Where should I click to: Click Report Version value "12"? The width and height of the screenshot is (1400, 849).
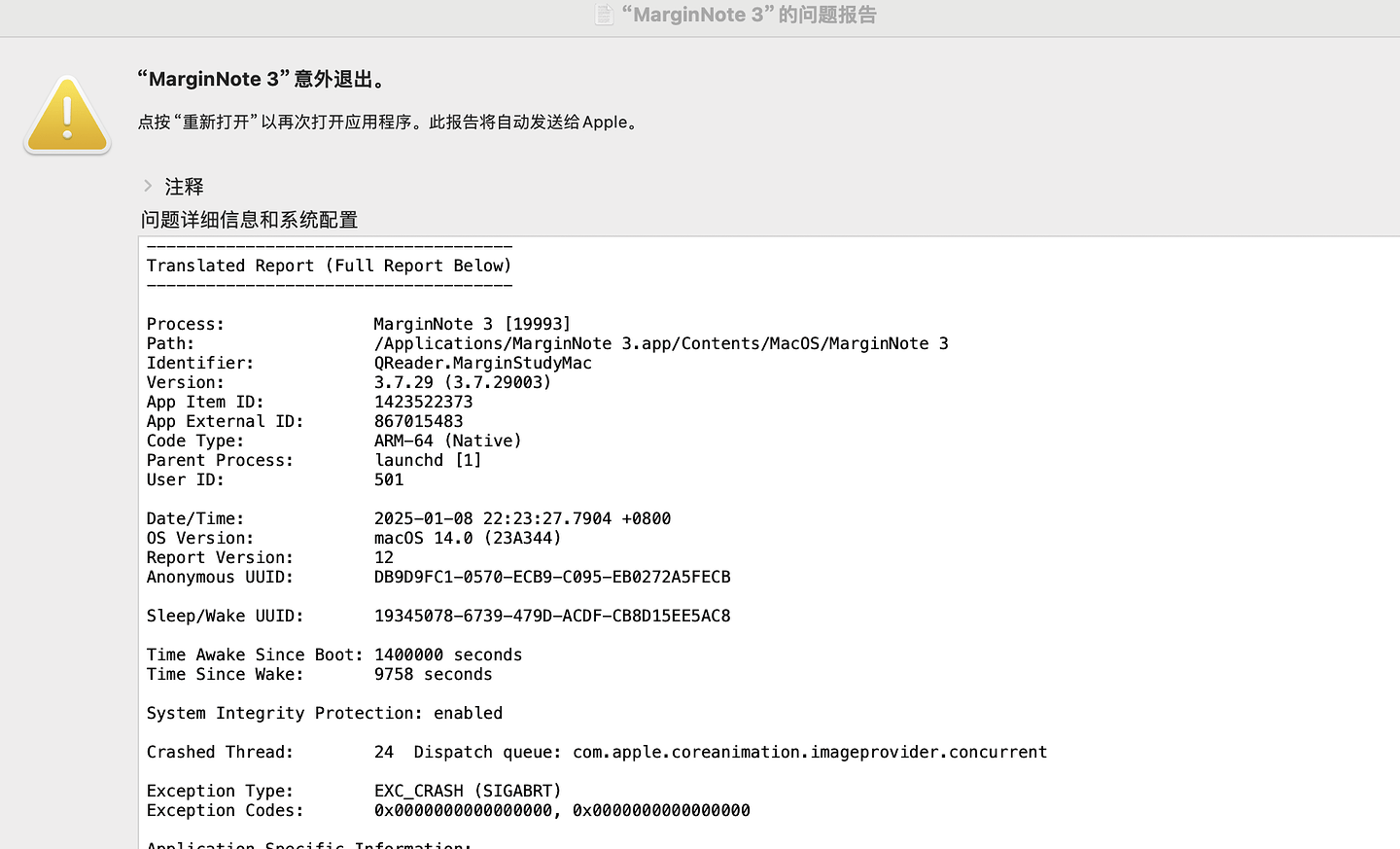pyautogui.click(x=384, y=557)
